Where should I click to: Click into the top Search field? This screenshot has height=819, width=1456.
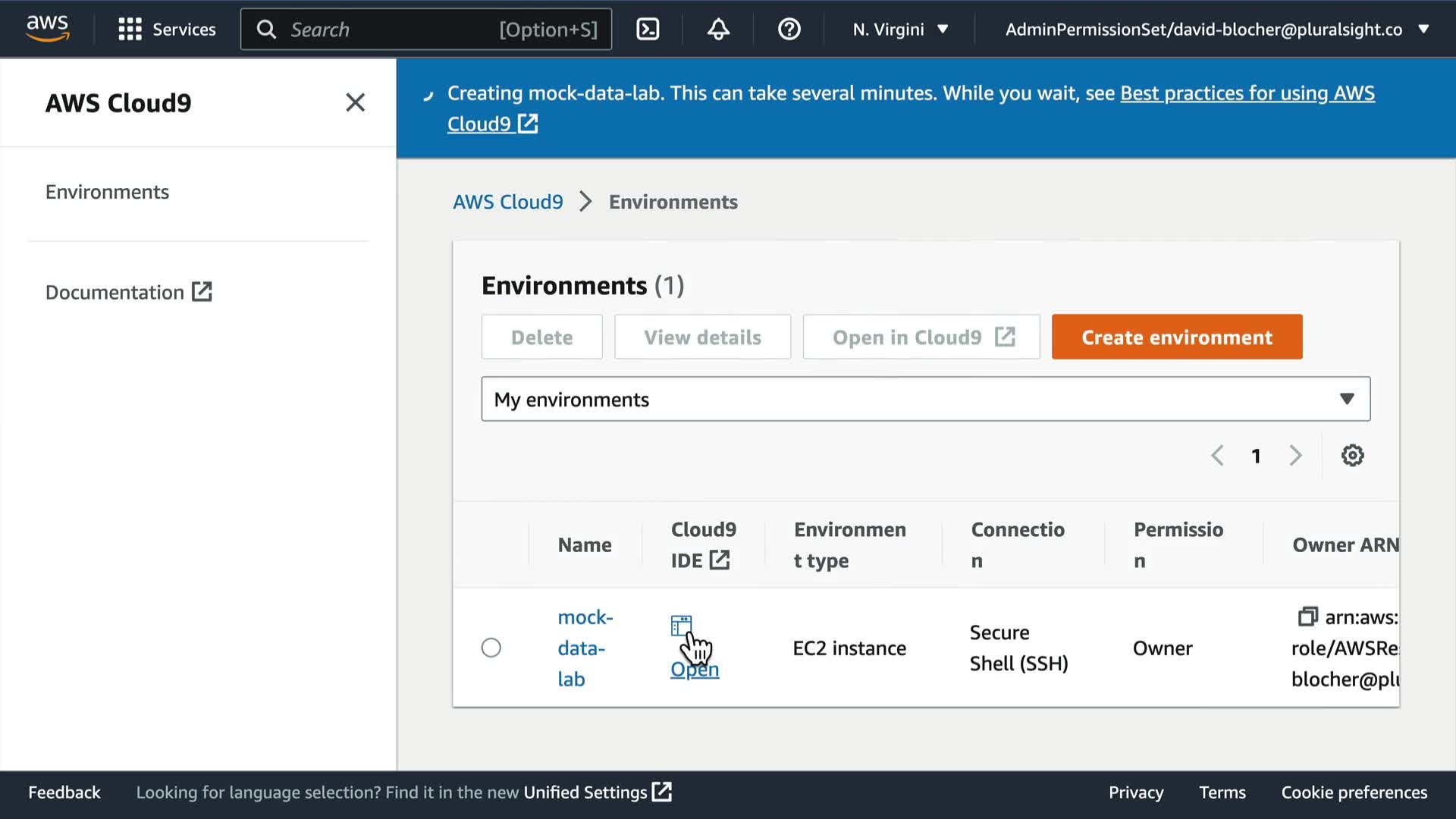425,29
